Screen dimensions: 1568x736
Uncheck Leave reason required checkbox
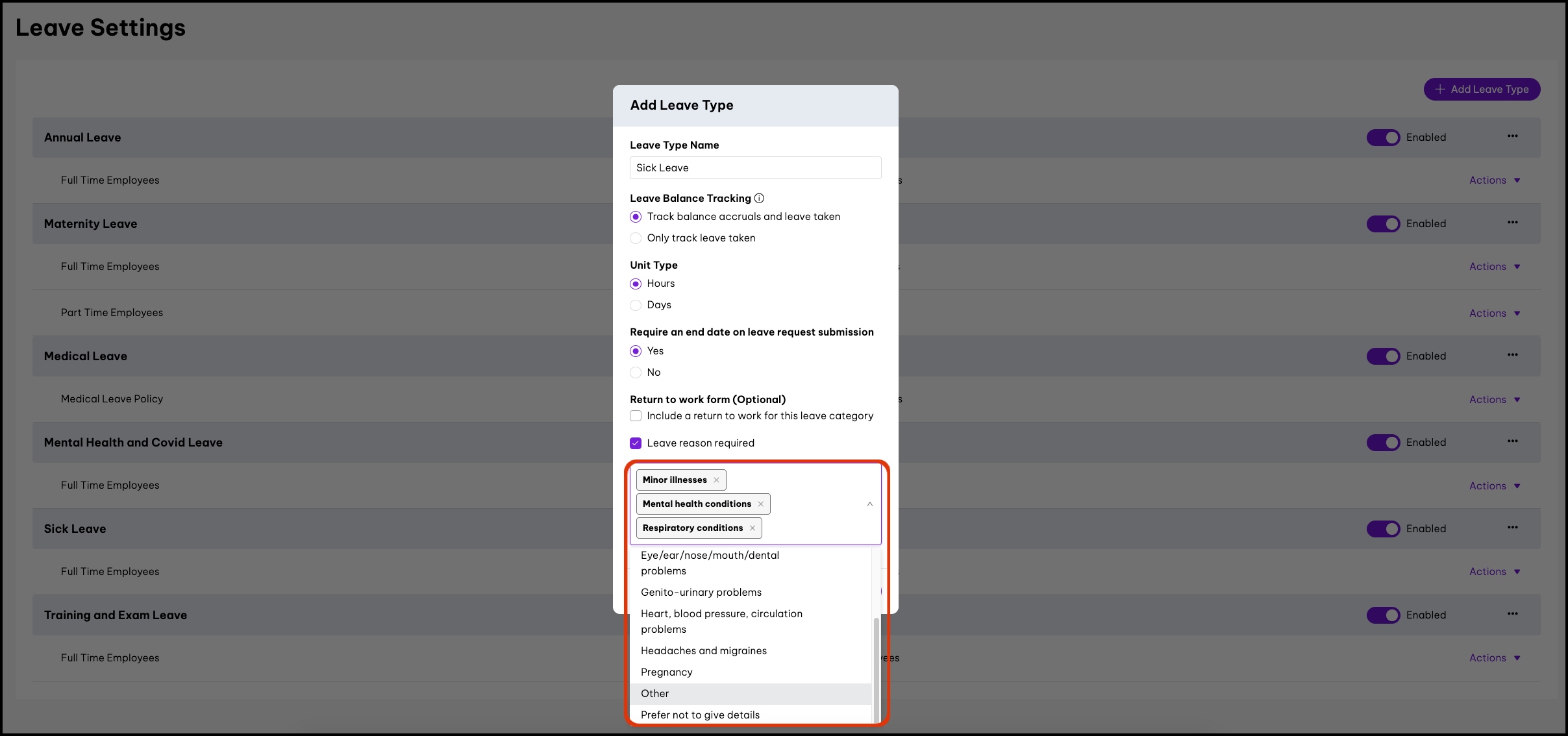(x=636, y=443)
